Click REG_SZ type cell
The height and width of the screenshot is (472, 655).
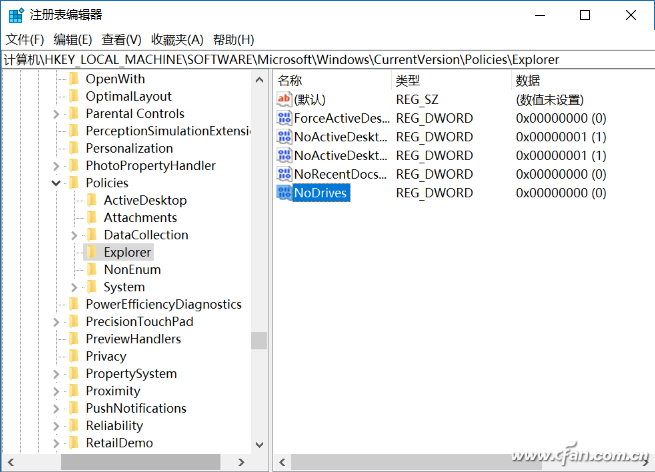tap(417, 100)
